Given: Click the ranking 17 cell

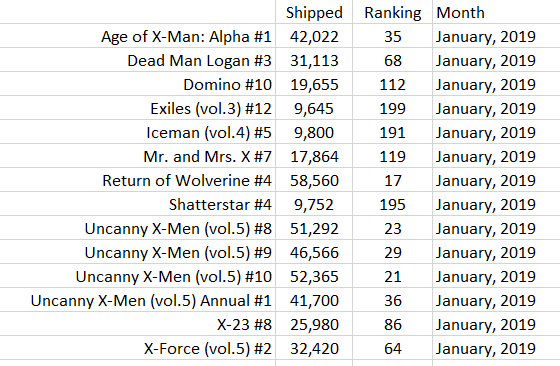Looking at the screenshot, I should pos(392,180).
